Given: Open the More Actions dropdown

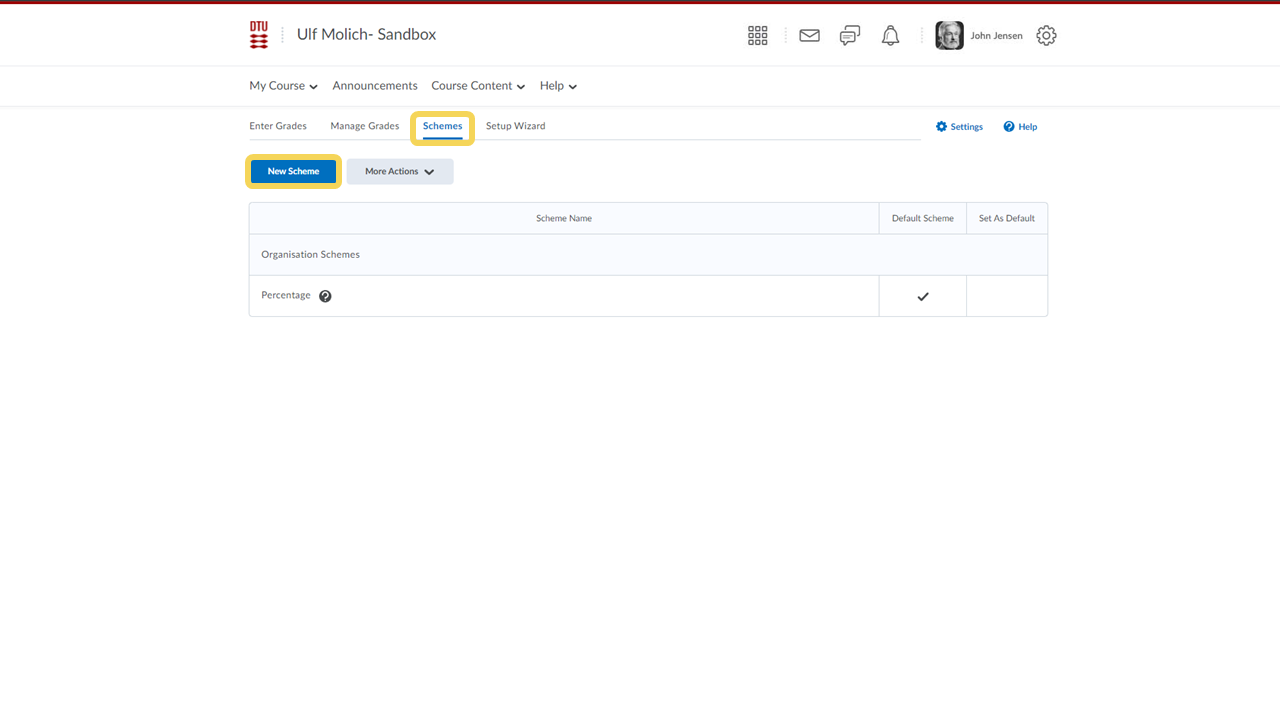Looking at the screenshot, I should pos(400,172).
